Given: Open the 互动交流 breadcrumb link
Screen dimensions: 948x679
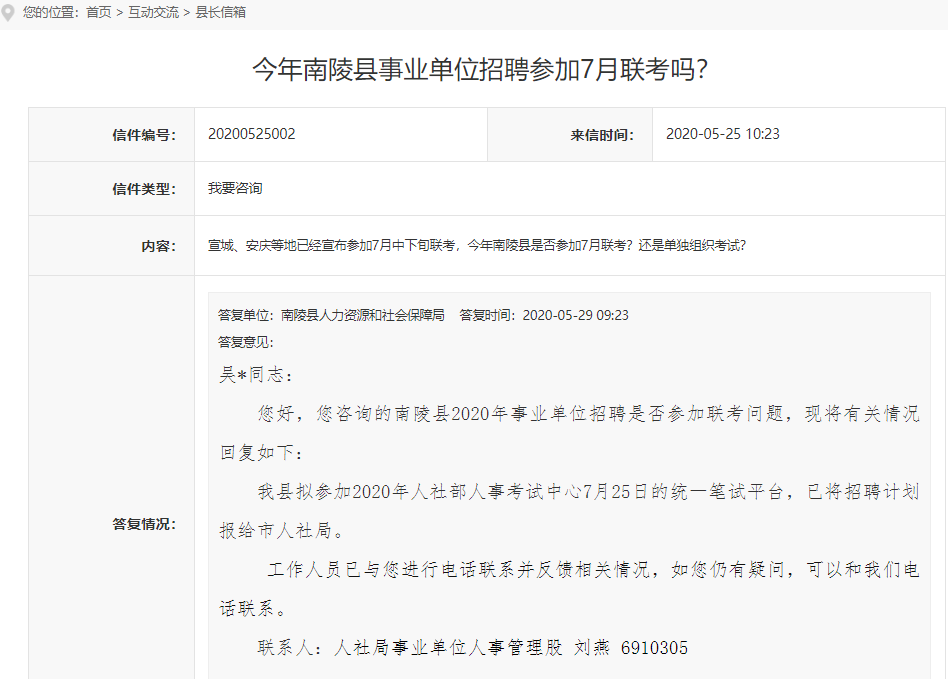Looking at the screenshot, I should [153, 13].
